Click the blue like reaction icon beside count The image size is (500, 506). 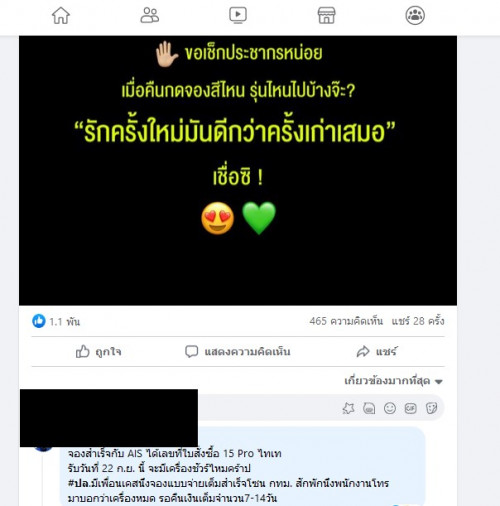[39, 321]
